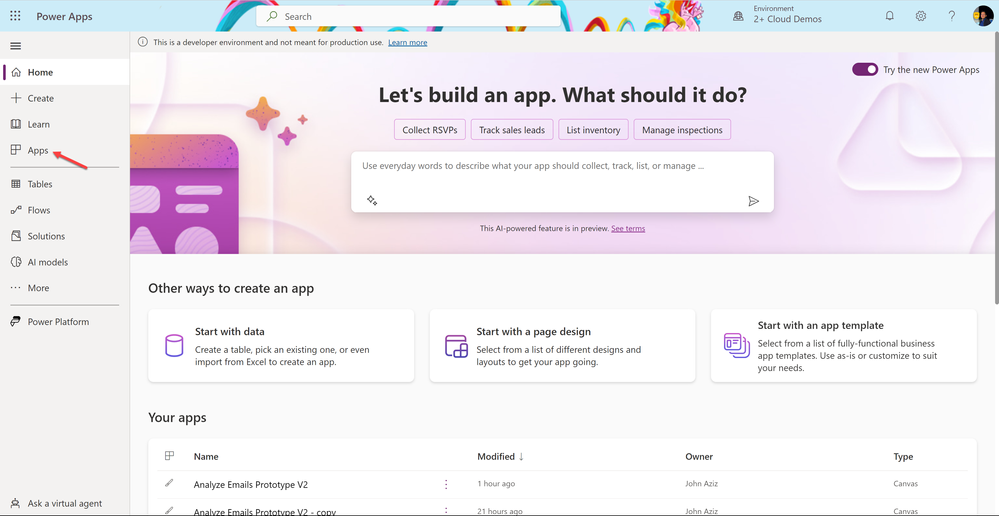The height and width of the screenshot is (516, 999).
Task: Open the Start with data card
Action: point(281,346)
